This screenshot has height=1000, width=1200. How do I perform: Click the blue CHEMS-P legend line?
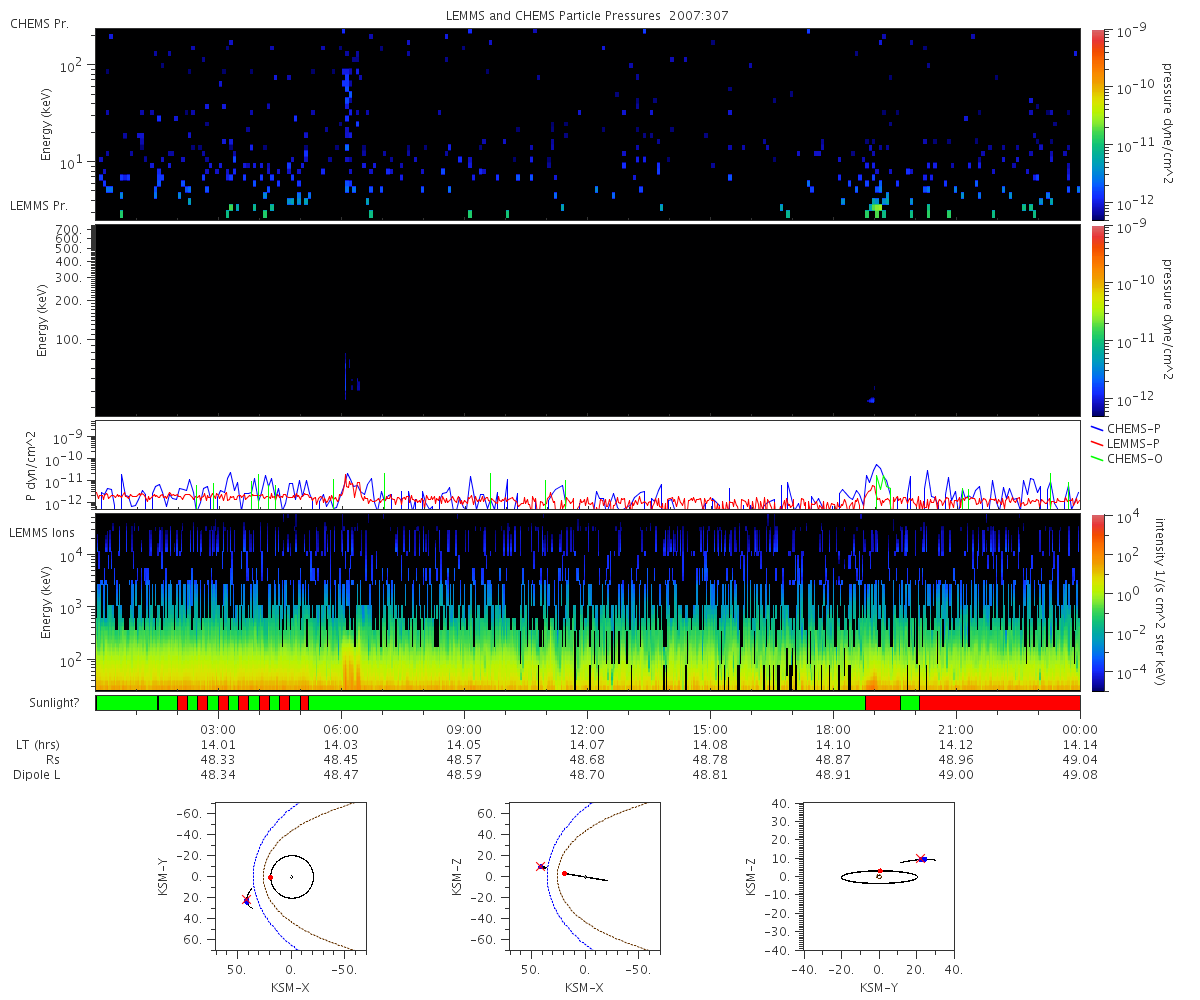click(x=1098, y=428)
